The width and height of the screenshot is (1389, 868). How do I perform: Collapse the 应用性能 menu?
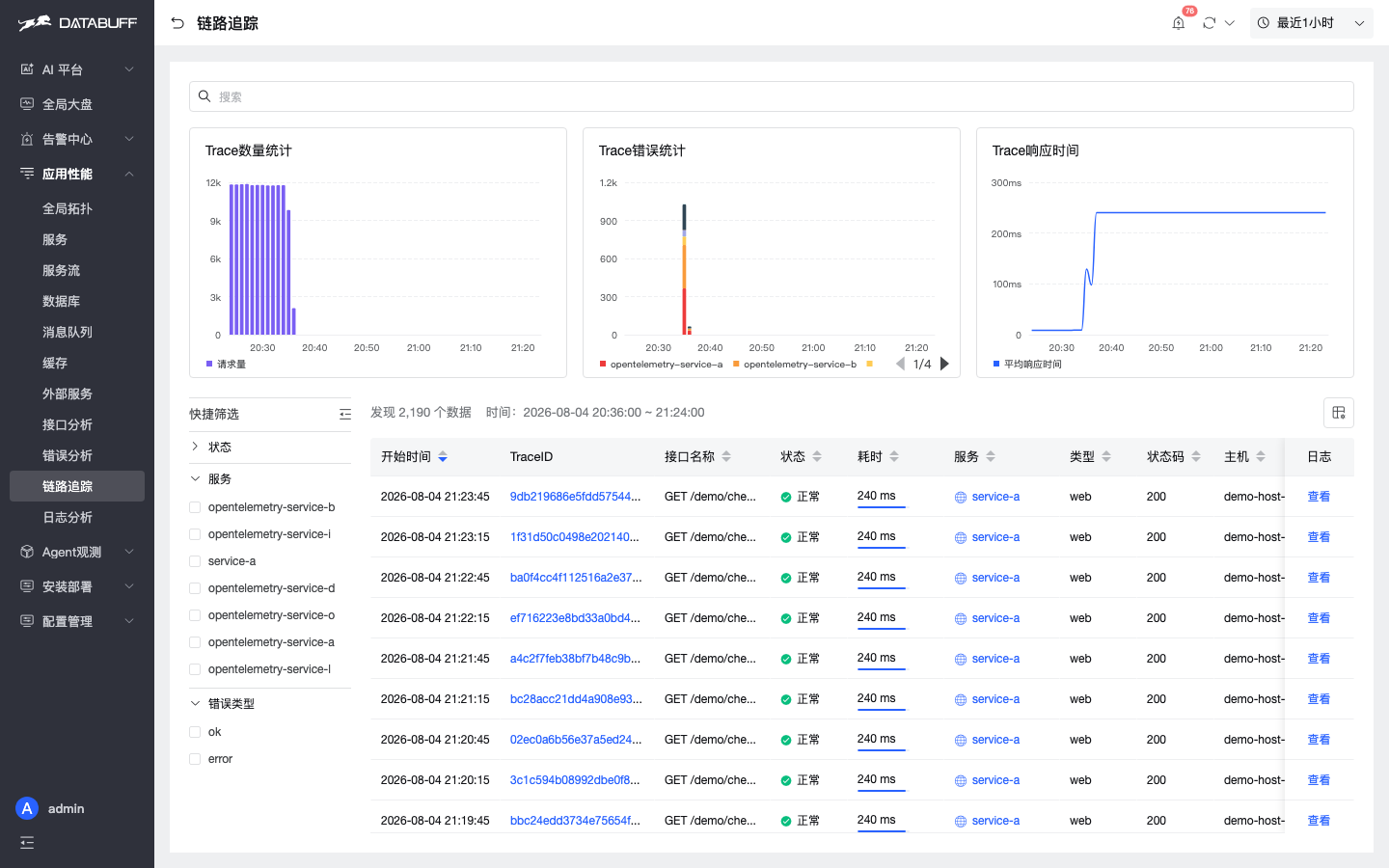point(77,174)
